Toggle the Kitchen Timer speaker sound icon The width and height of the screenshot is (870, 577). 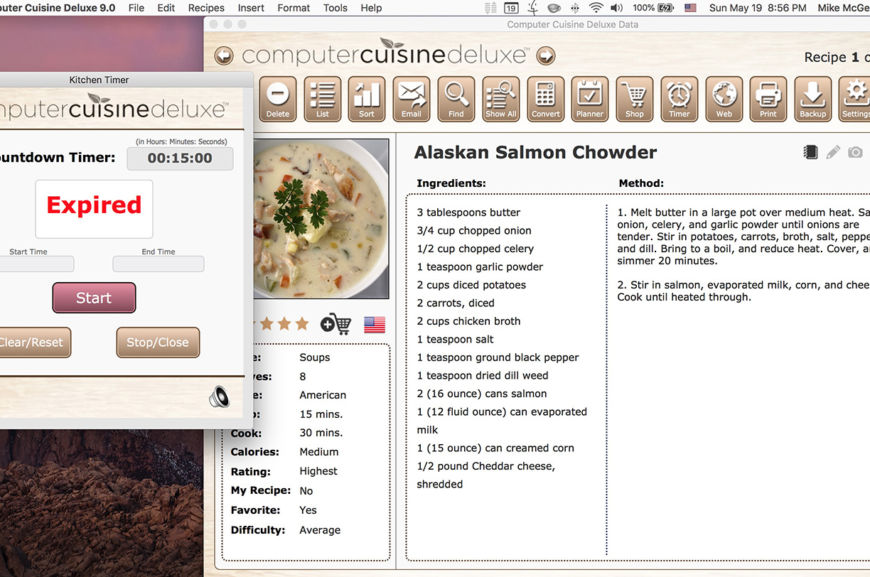[219, 397]
